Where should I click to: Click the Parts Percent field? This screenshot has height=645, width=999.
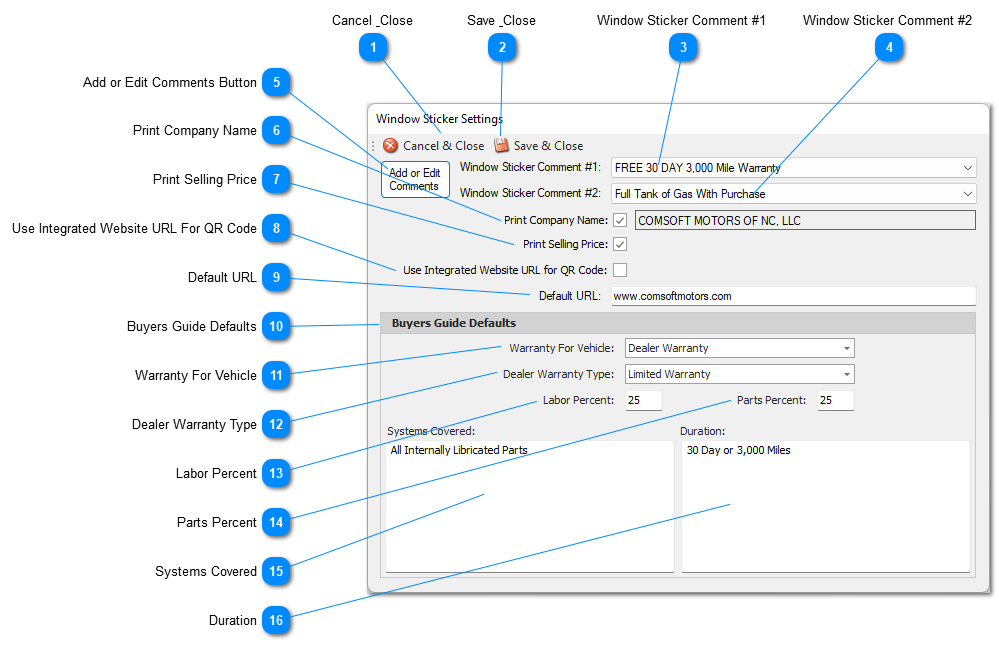tap(835, 400)
